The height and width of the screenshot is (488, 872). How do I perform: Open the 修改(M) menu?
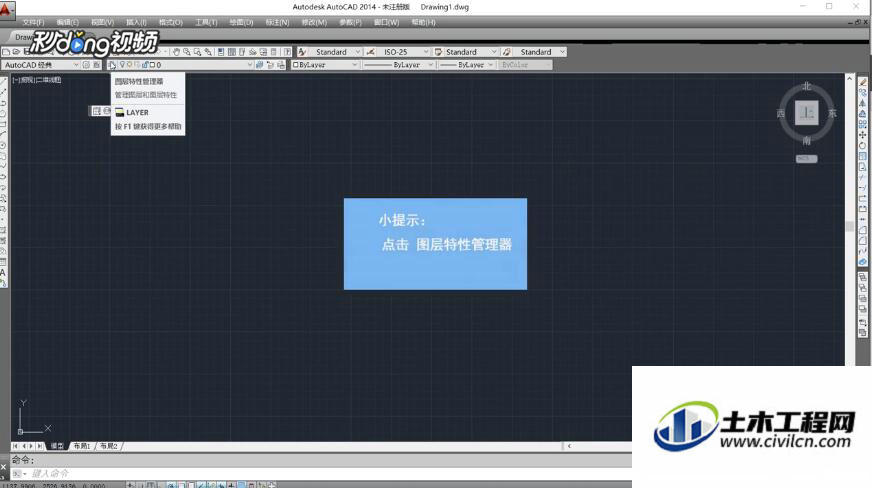pyautogui.click(x=314, y=22)
